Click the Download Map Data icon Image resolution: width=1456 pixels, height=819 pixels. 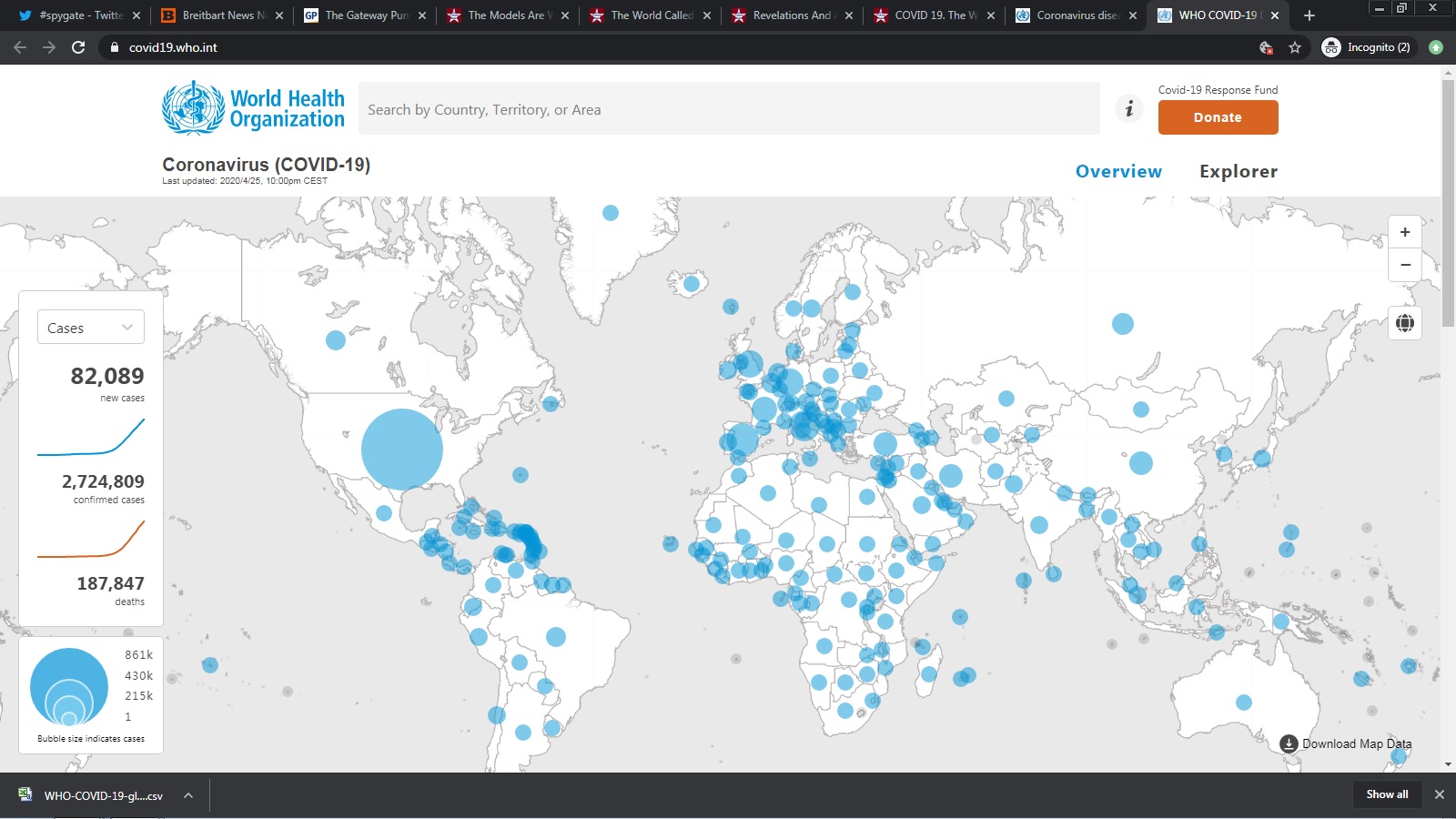click(x=1289, y=743)
